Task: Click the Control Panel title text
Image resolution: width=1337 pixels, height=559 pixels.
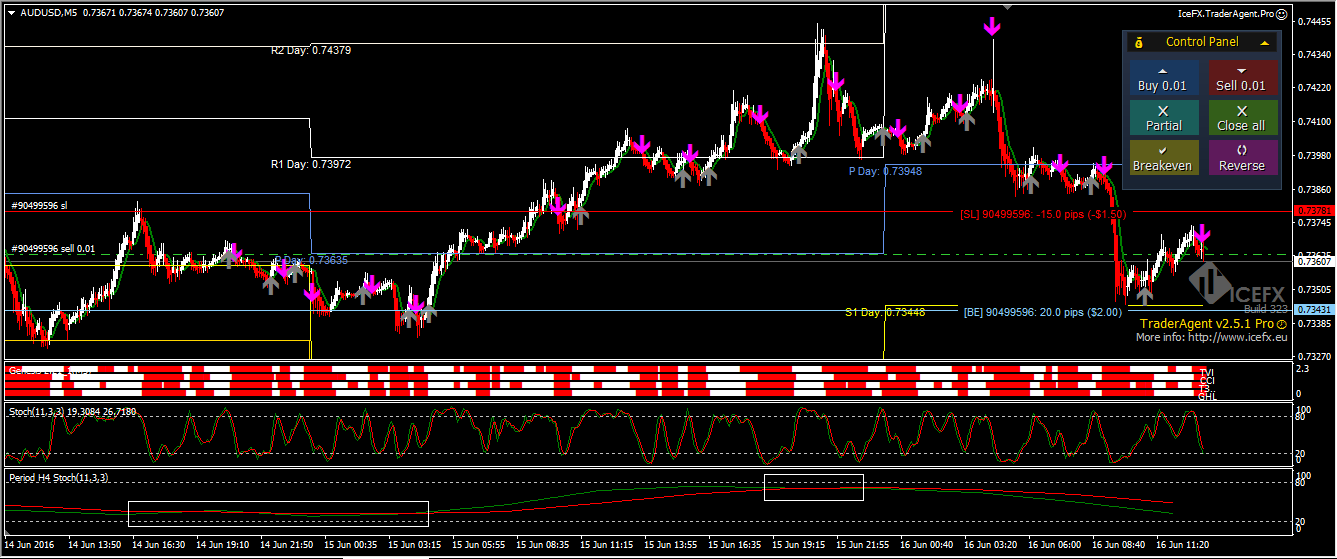Action: pos(1202,42)
